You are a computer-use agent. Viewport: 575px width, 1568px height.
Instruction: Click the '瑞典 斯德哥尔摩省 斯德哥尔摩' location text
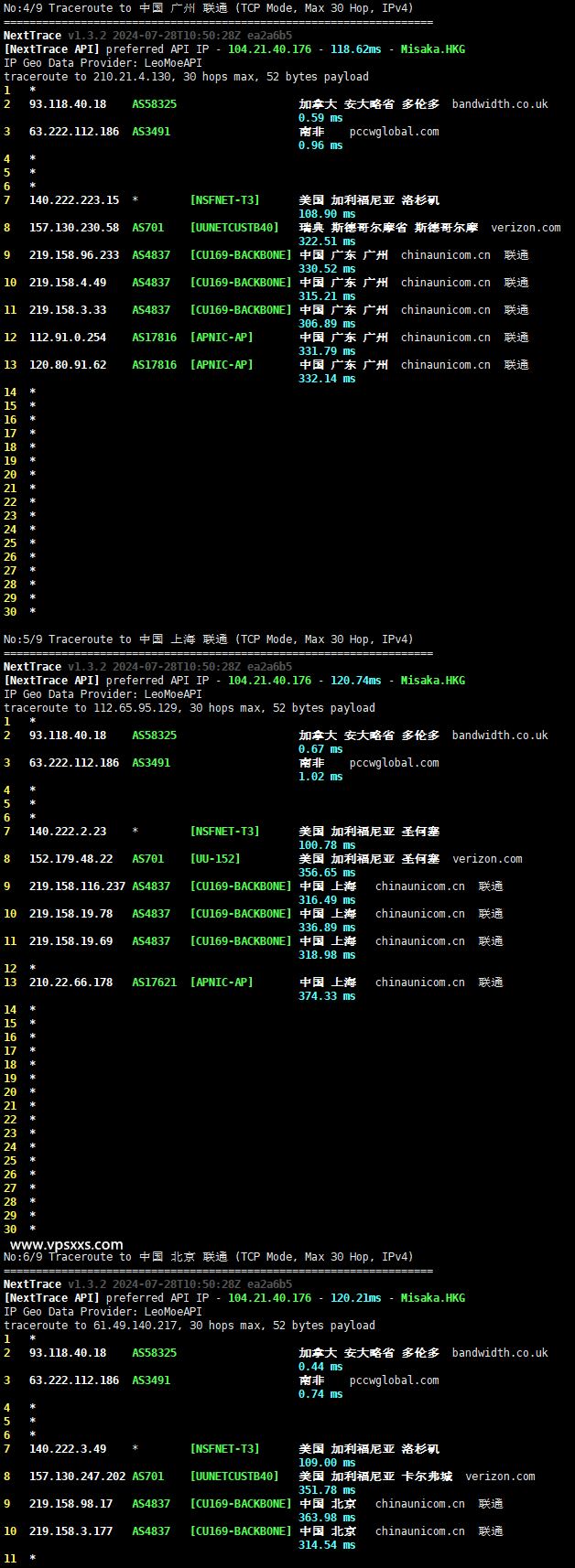388,228
